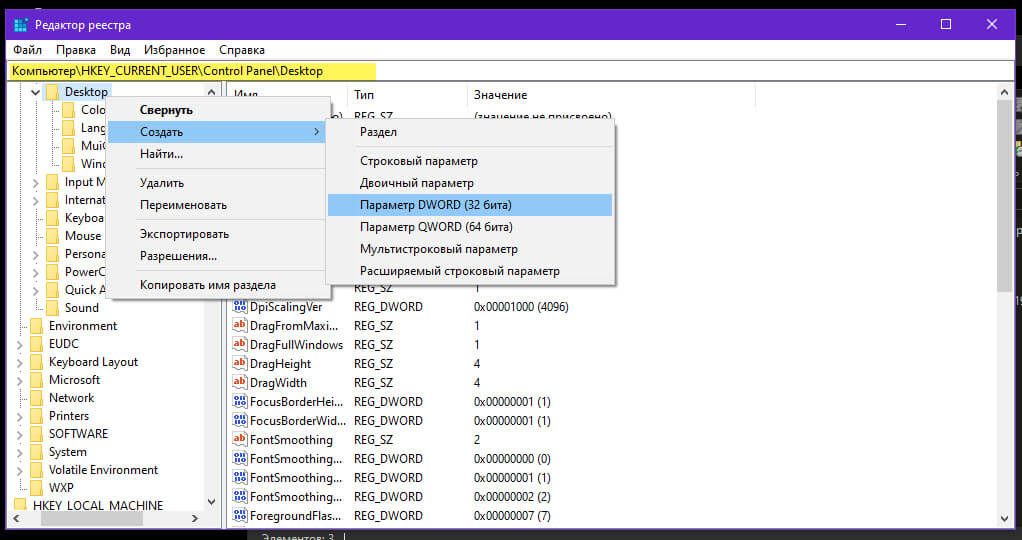Click the Network folder icon
Screen dimensions: 1022x540
(36, 398)
